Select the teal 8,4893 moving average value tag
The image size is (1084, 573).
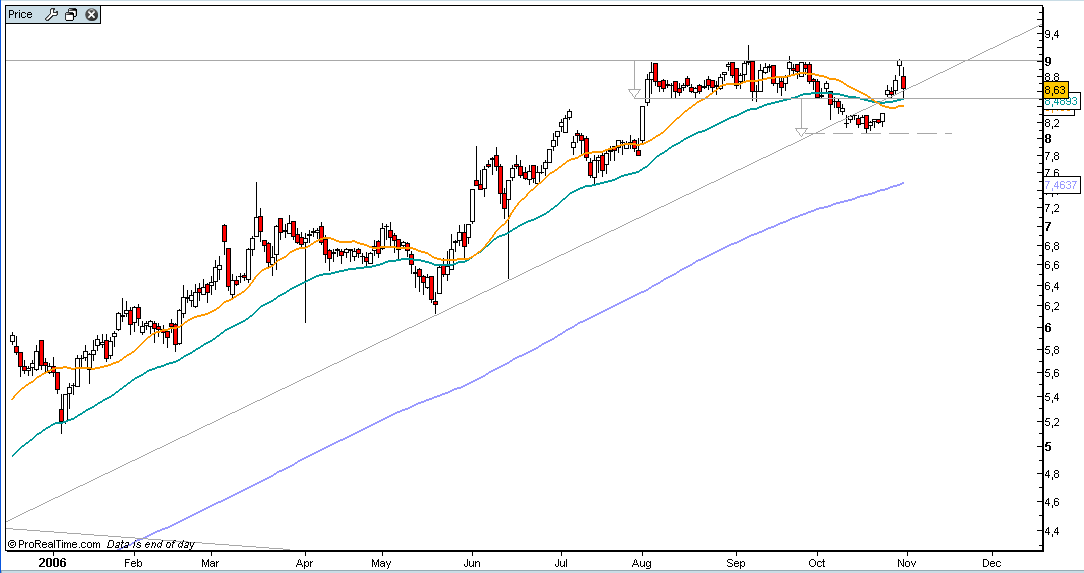(1061, 102)
